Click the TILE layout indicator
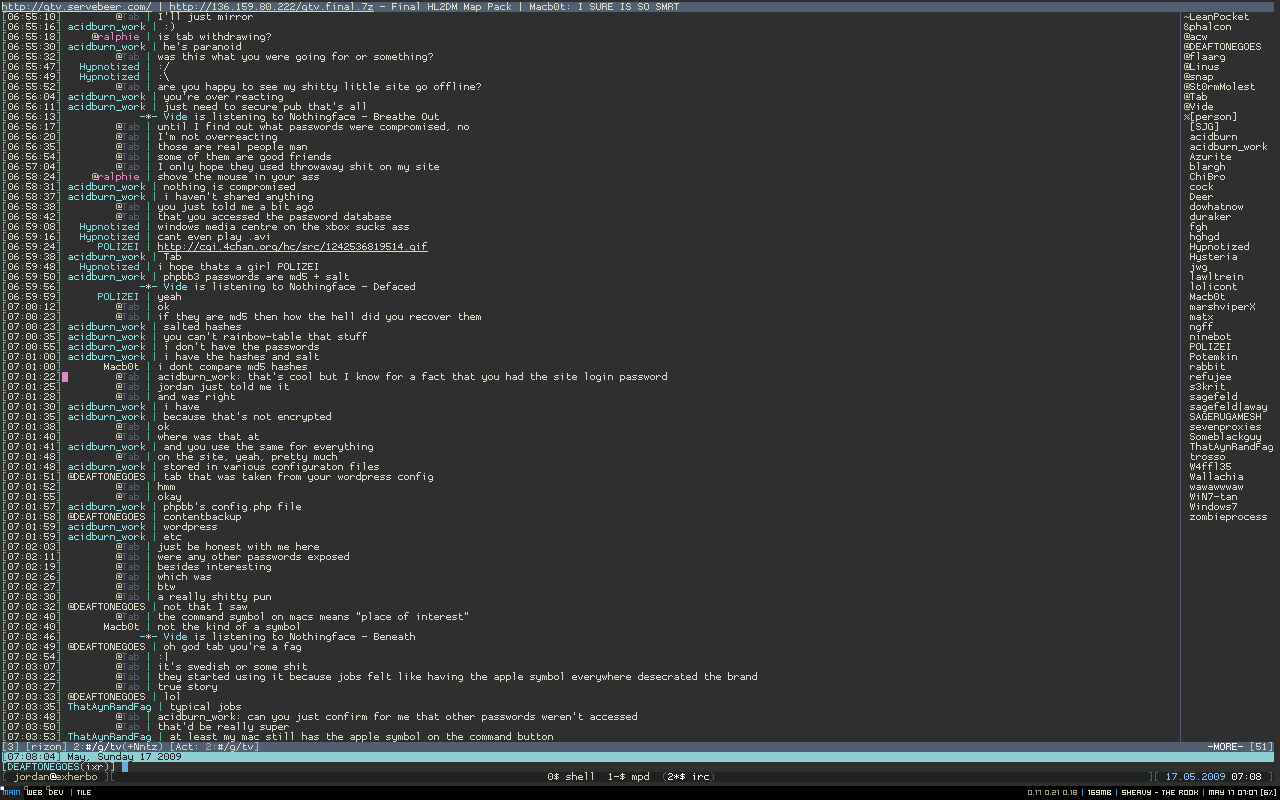This screenshot has width=1280, height=800. [x=84, y=792]
